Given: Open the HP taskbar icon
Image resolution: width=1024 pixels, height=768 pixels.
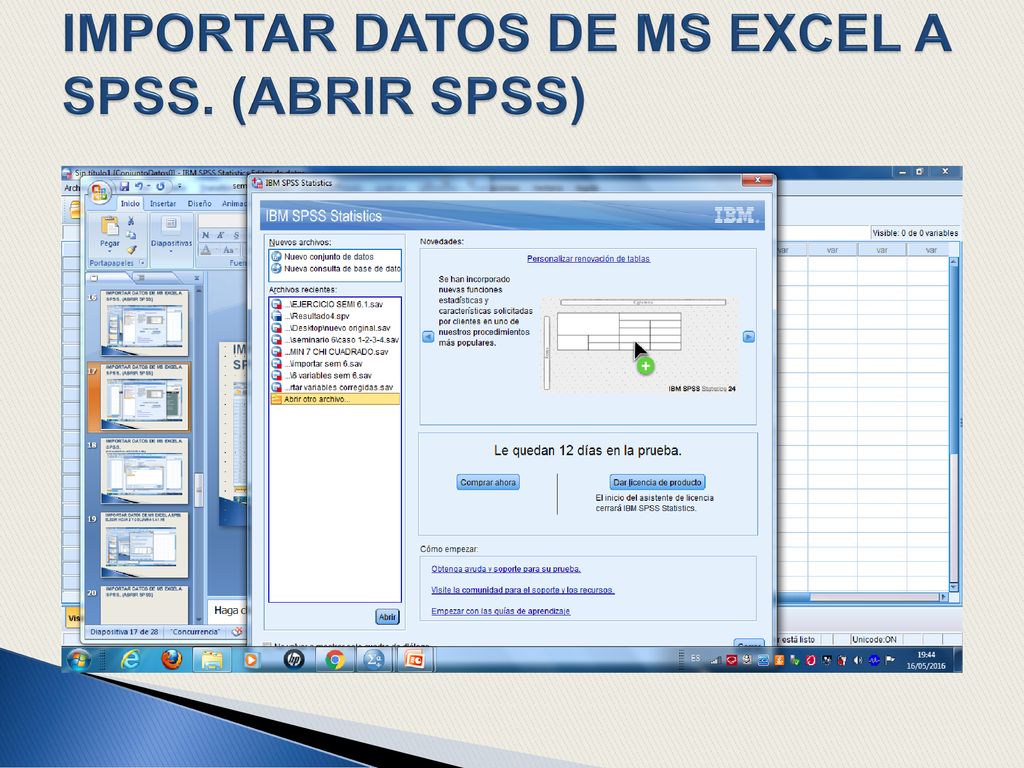Looking at the screenshot, I should pos(294,660).
